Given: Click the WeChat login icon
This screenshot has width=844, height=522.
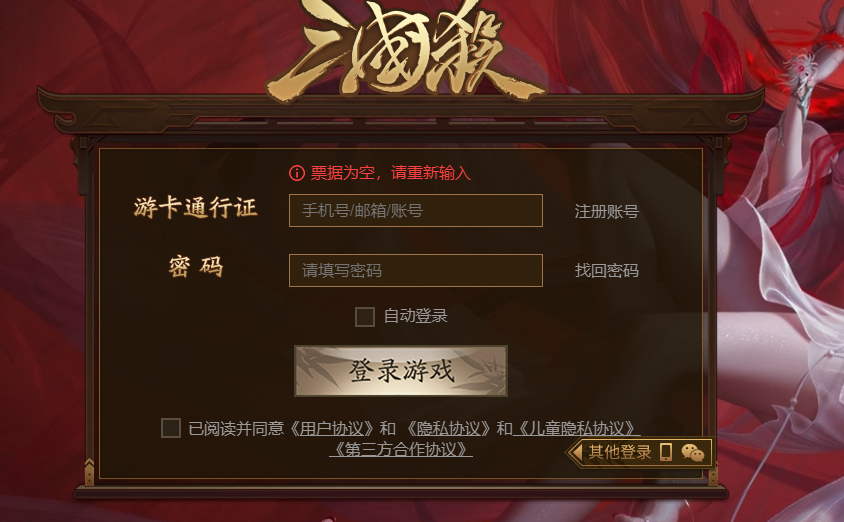Looking at the screenshot, I should coord(693,453).
